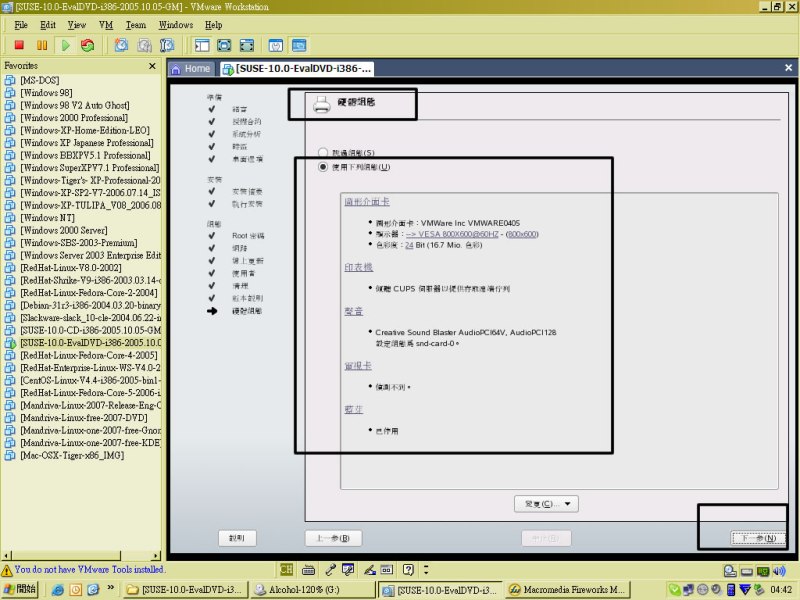800x600 pixels.
Task: Open the Change (C) dropdown button
Action: click(546, 504)
